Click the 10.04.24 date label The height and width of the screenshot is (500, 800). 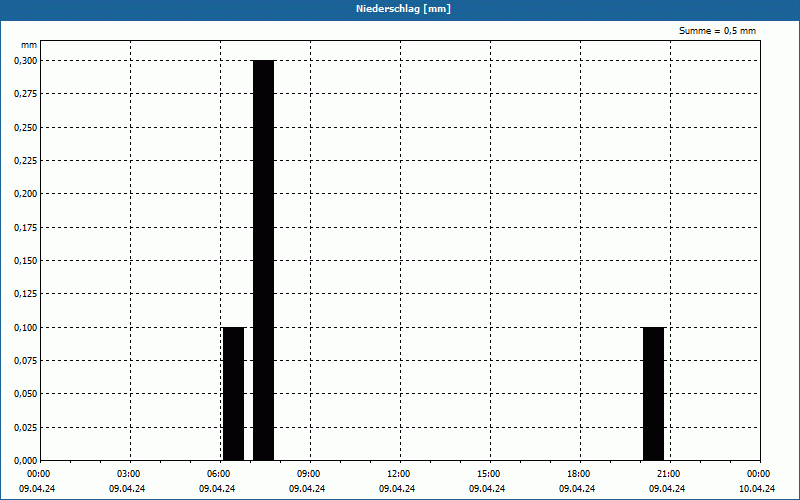tap(757, 489)
